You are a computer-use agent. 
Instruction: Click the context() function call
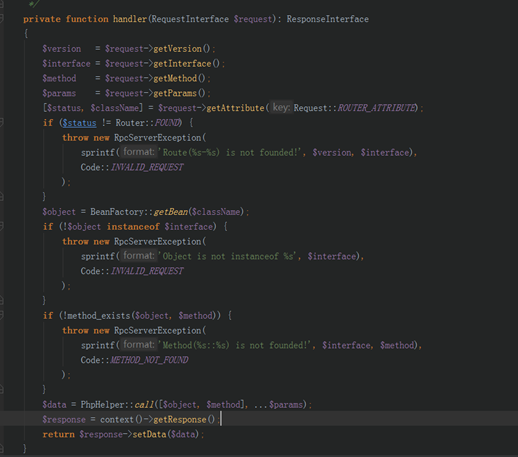(x=121, y=419)
